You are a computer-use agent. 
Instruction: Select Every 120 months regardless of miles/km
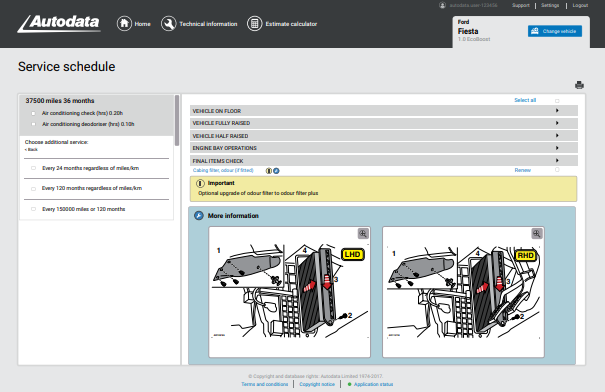pyautogui.click(x=34, y=189)
